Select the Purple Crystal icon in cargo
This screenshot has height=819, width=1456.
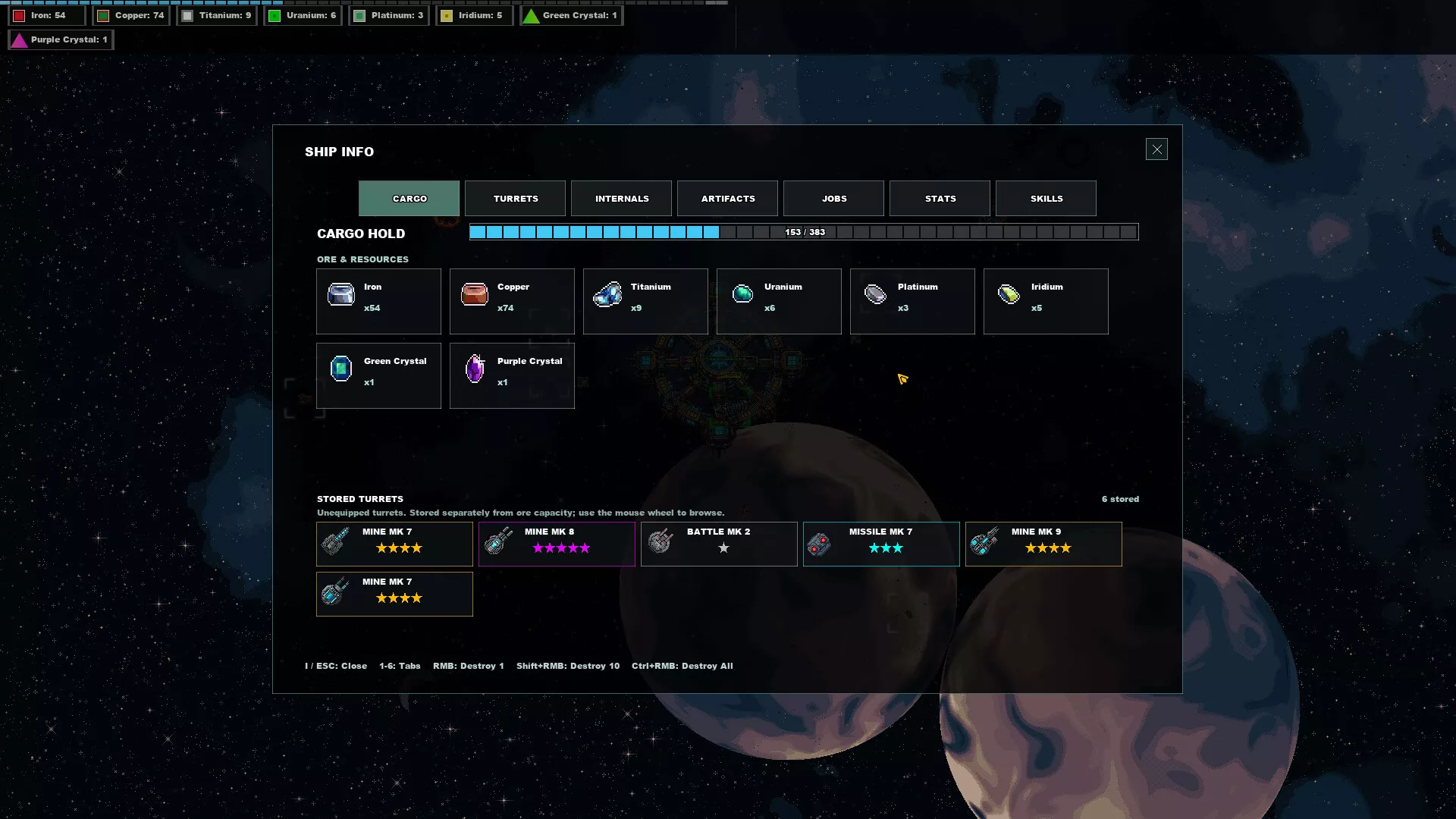point(475,369)
